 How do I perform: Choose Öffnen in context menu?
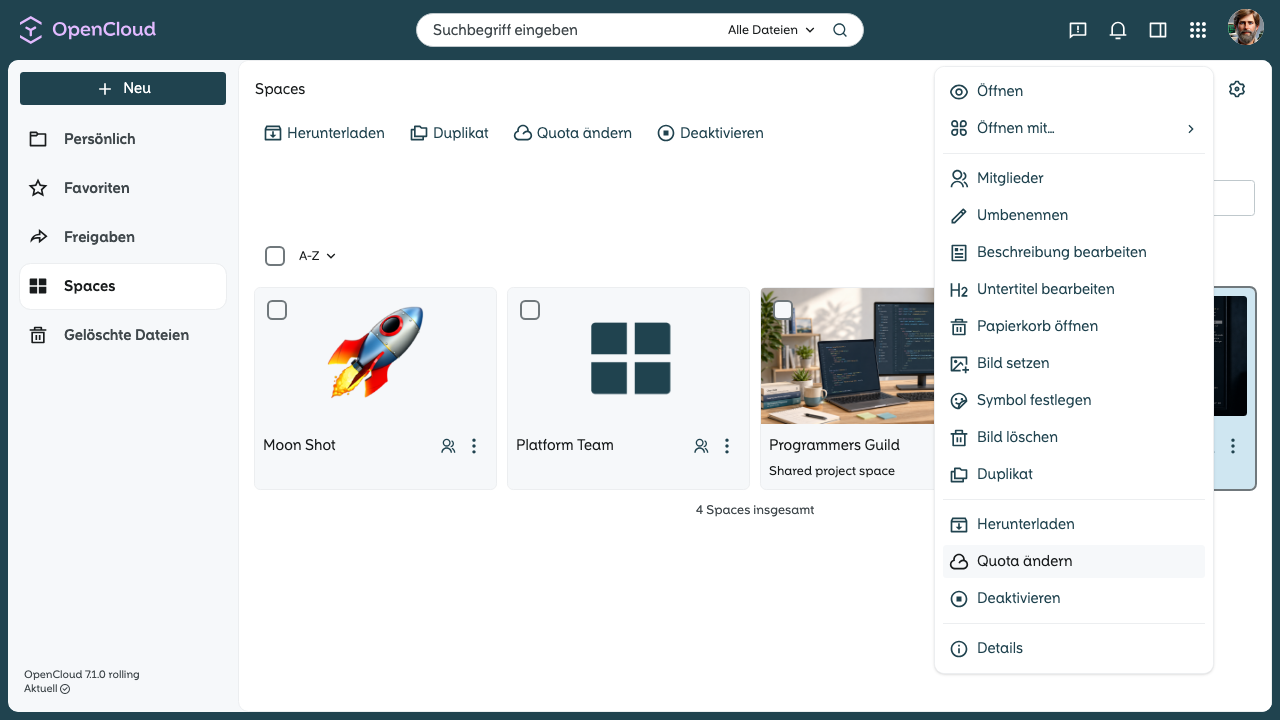(1074, 91)
